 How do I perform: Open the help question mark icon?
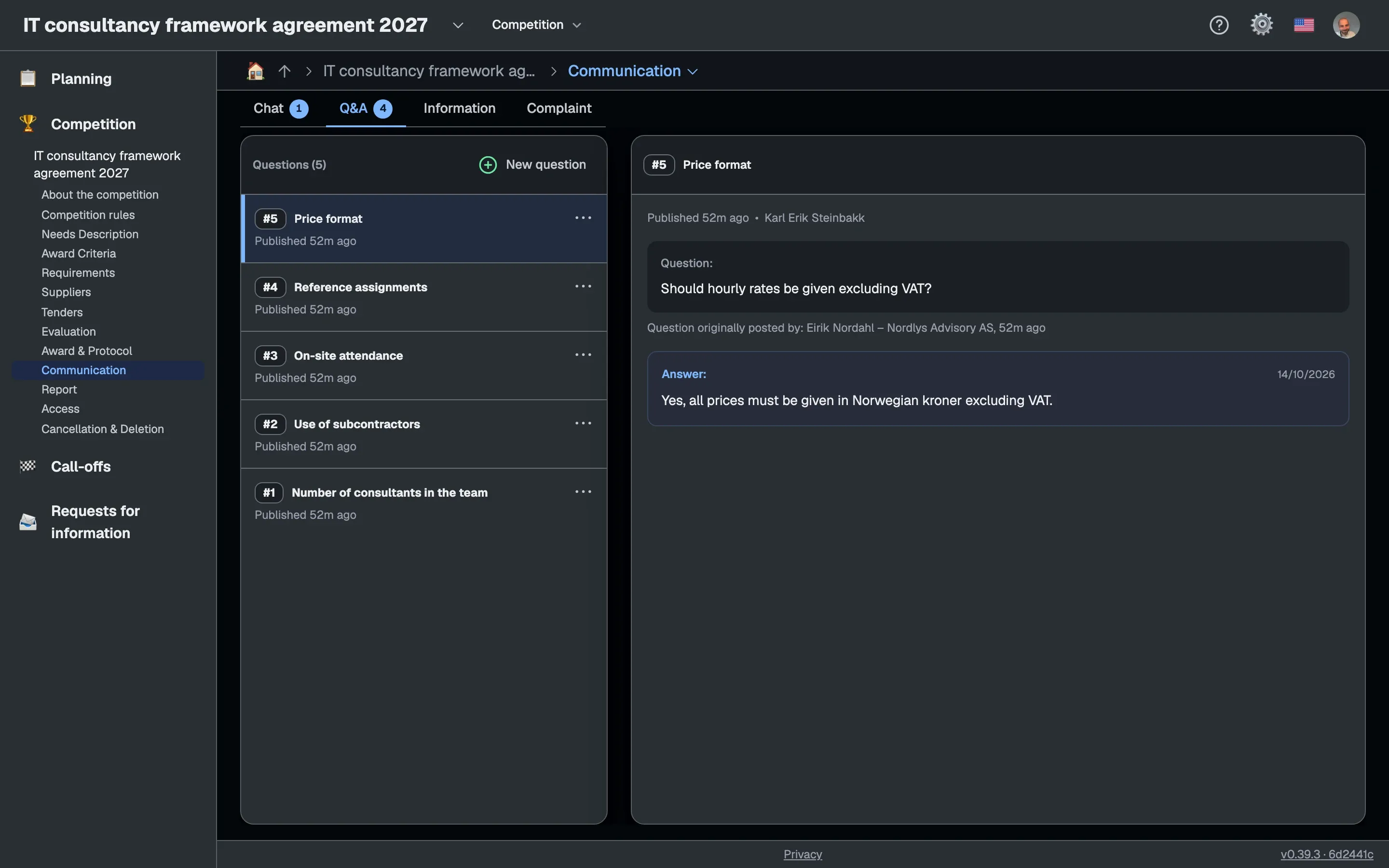coord(1219,25)
